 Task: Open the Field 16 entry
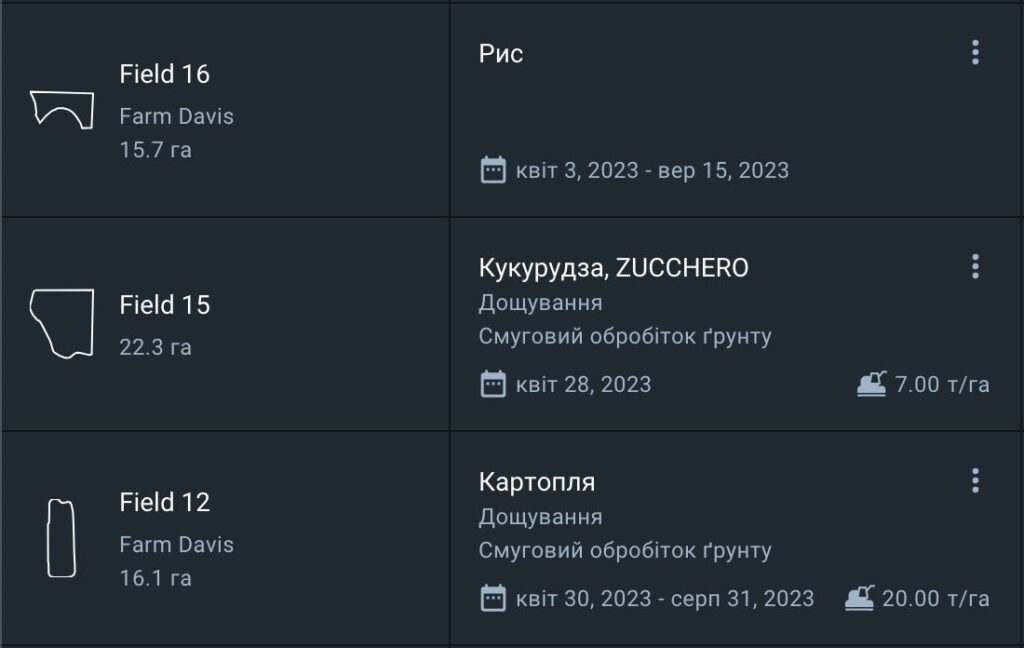click(x=164, y=75)
